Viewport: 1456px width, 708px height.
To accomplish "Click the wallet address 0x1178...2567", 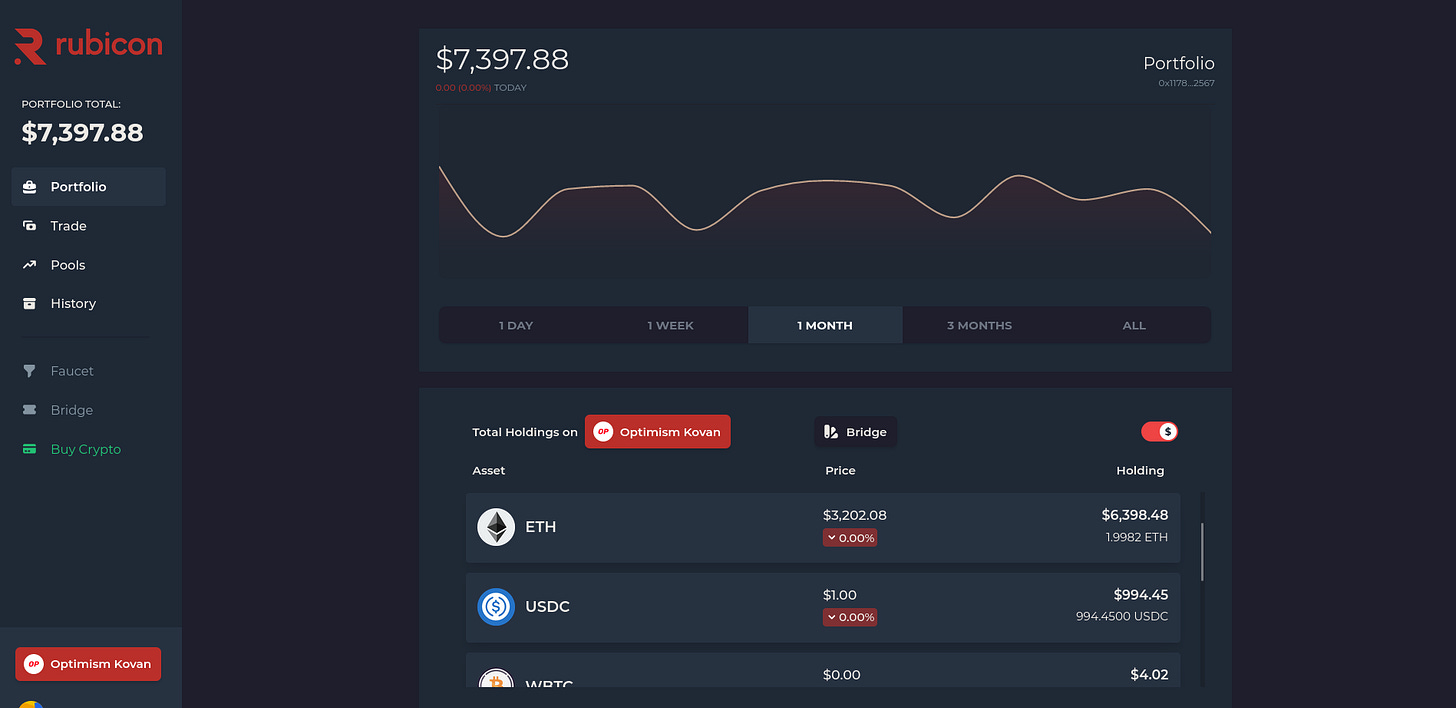I will 1186,83.
